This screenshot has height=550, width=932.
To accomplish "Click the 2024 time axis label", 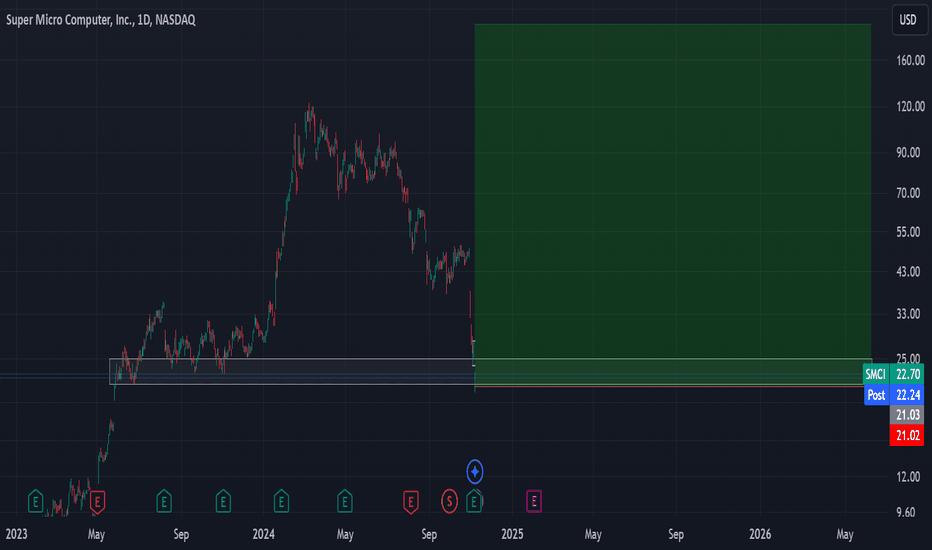I will 263,534.
